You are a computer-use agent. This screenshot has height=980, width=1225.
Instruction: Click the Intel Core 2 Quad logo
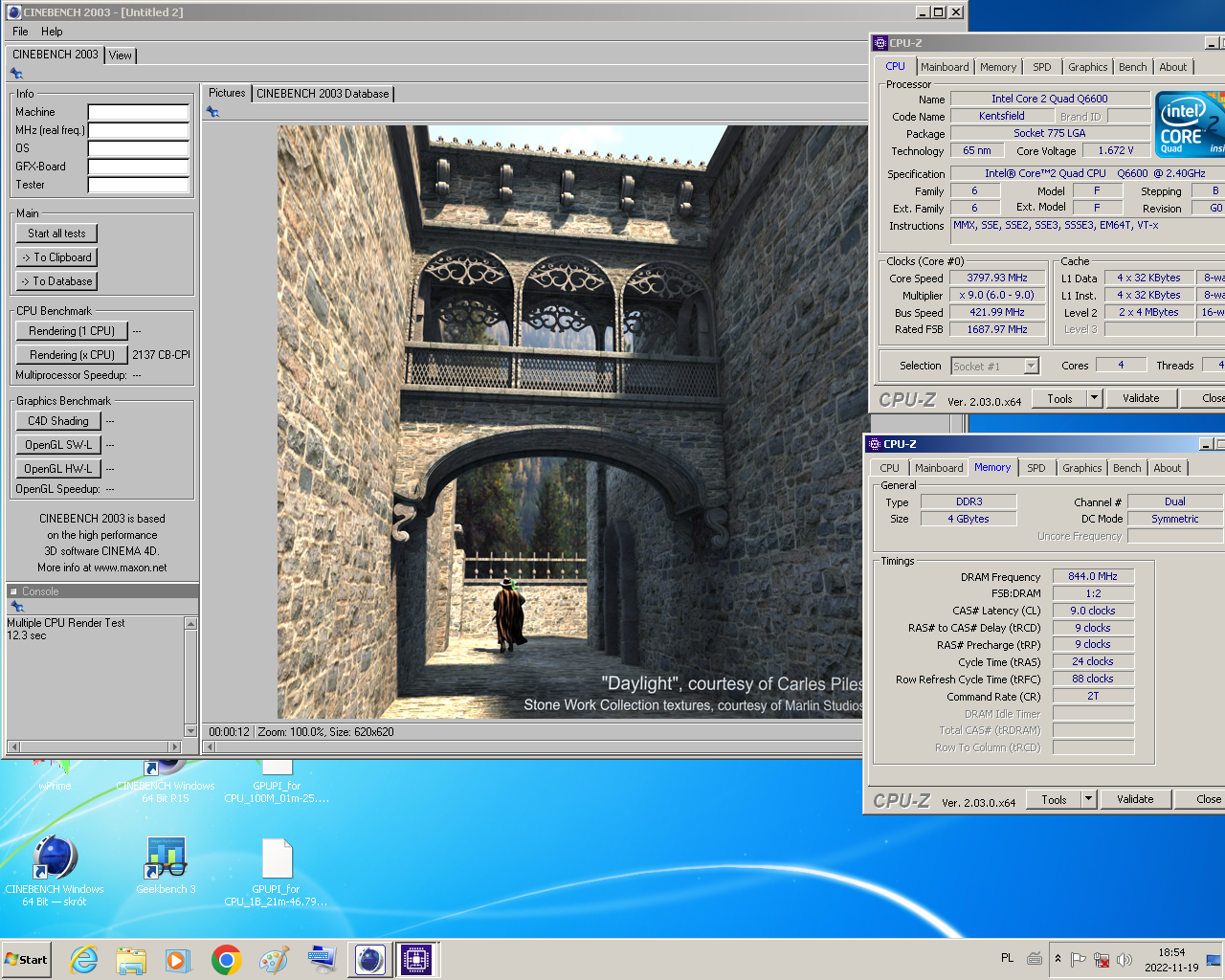1190,123
